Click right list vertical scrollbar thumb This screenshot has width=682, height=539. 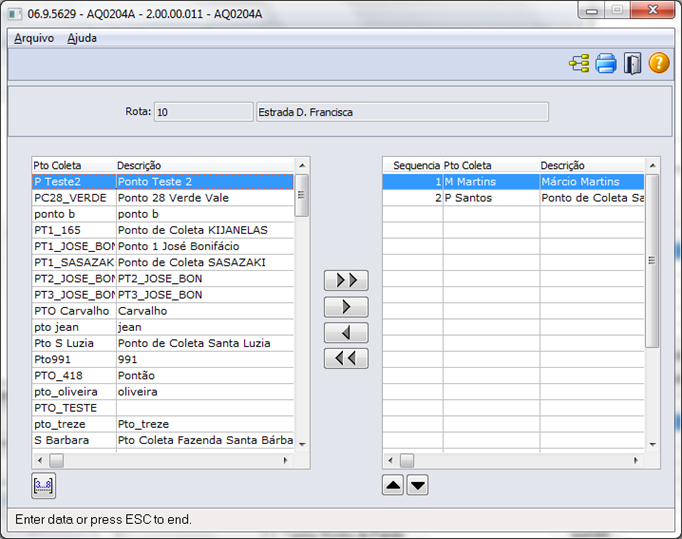click(652, 261)
